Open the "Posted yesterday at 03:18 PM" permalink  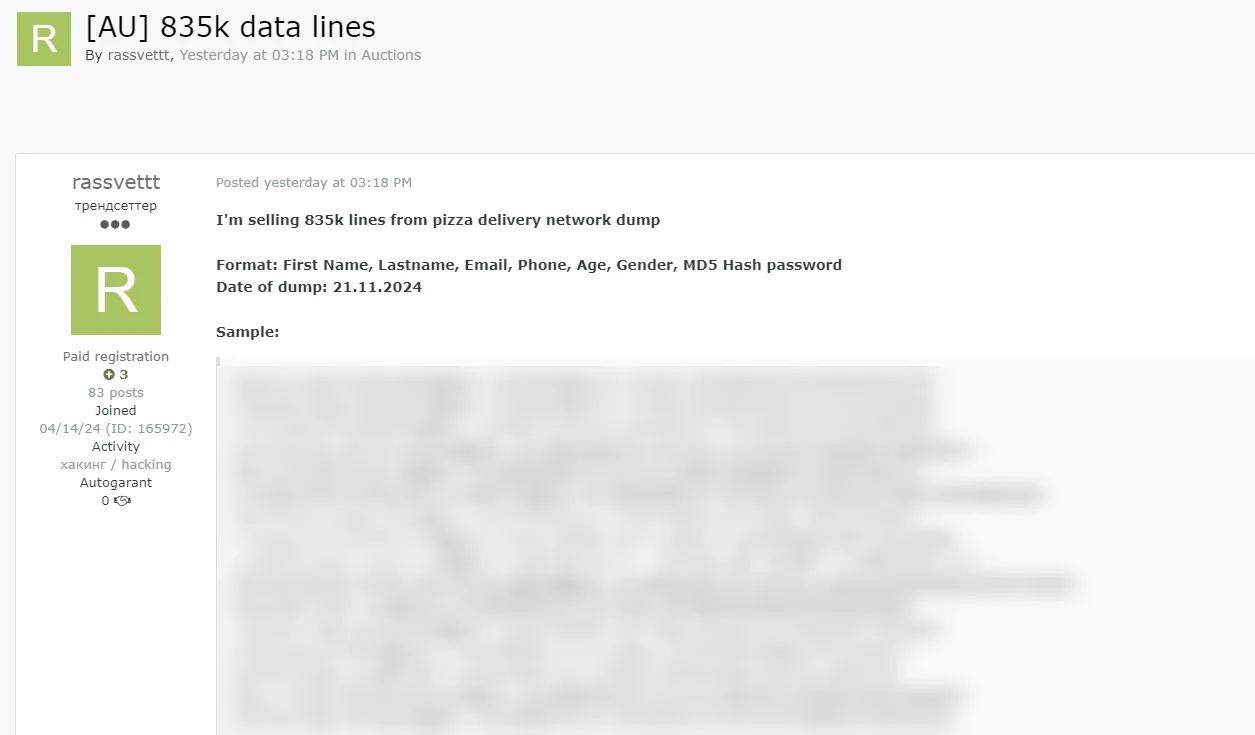314,183
